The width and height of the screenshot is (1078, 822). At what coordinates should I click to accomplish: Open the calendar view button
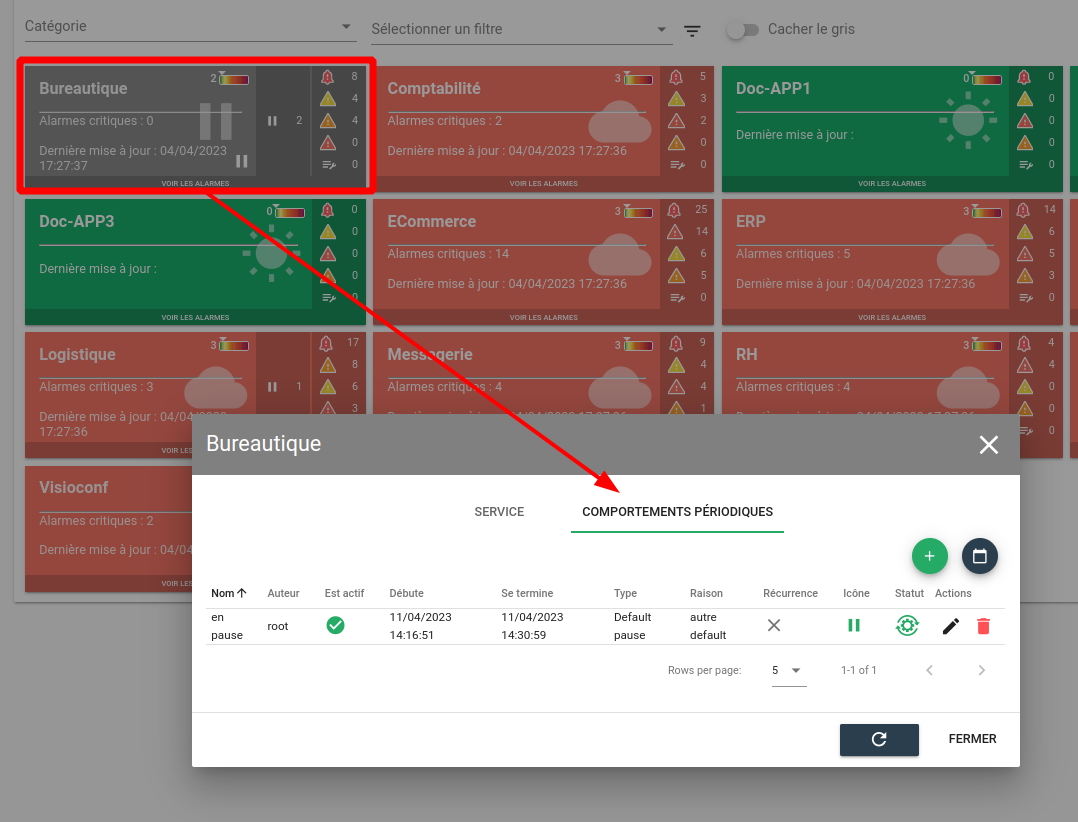[980, 556]
